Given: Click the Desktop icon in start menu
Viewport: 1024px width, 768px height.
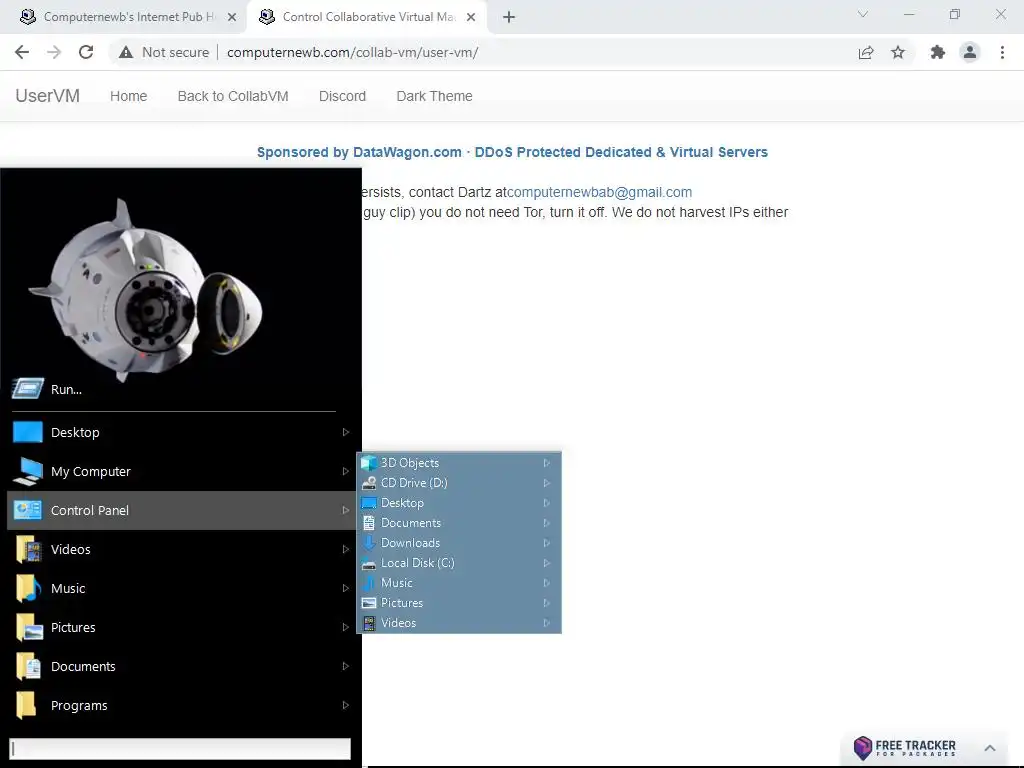Looking at the screenshot, I should 27,432.
